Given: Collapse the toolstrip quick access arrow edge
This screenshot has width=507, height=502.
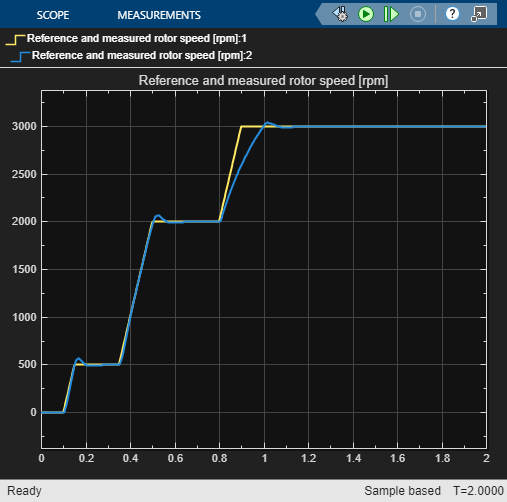Looking at the screenshot, I should pos(319,14).
